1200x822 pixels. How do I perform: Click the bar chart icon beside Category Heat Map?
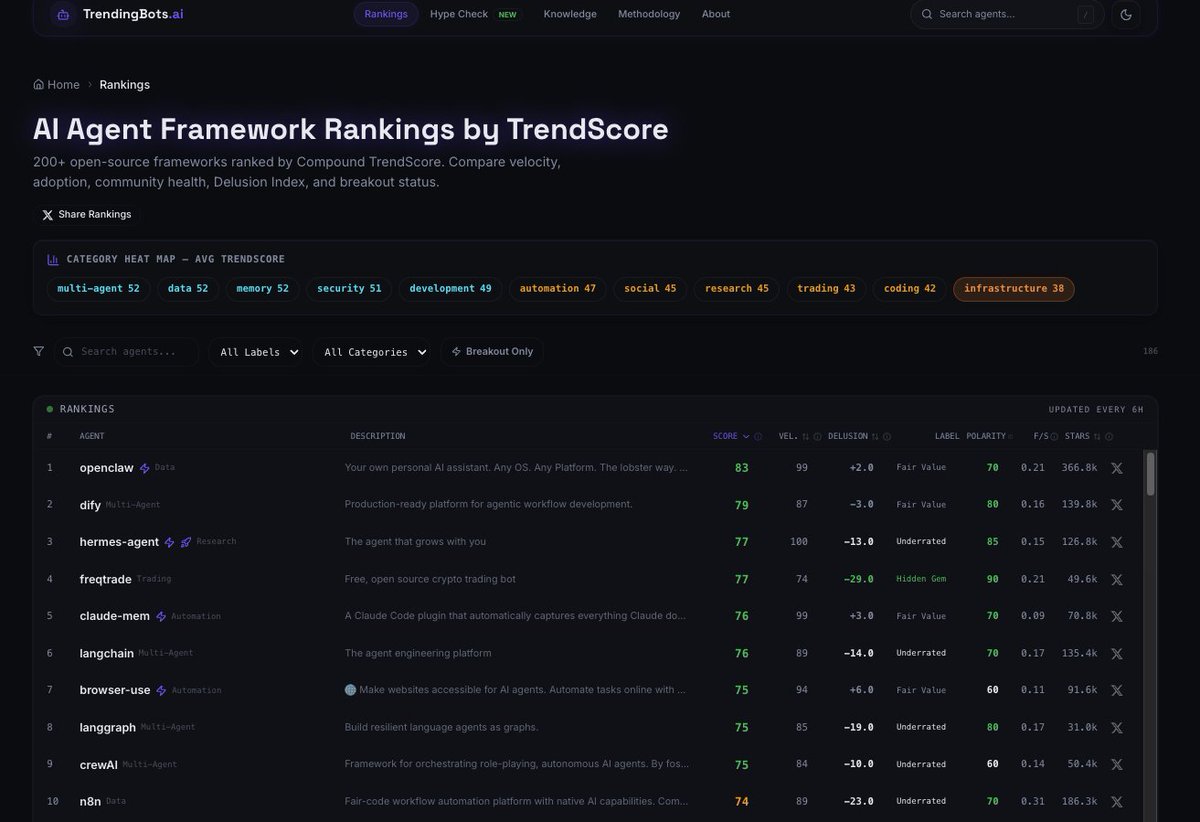(x=53, y=260)
